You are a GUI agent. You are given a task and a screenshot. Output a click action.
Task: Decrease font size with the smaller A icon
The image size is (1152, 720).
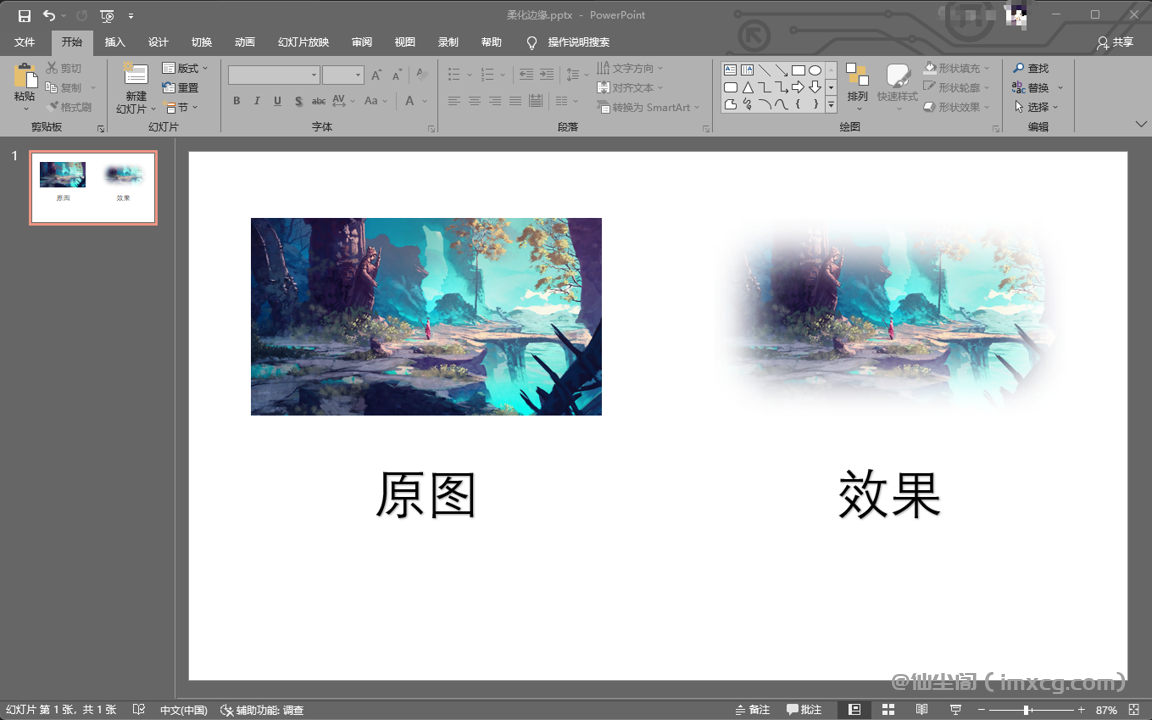tap(397, 75)
